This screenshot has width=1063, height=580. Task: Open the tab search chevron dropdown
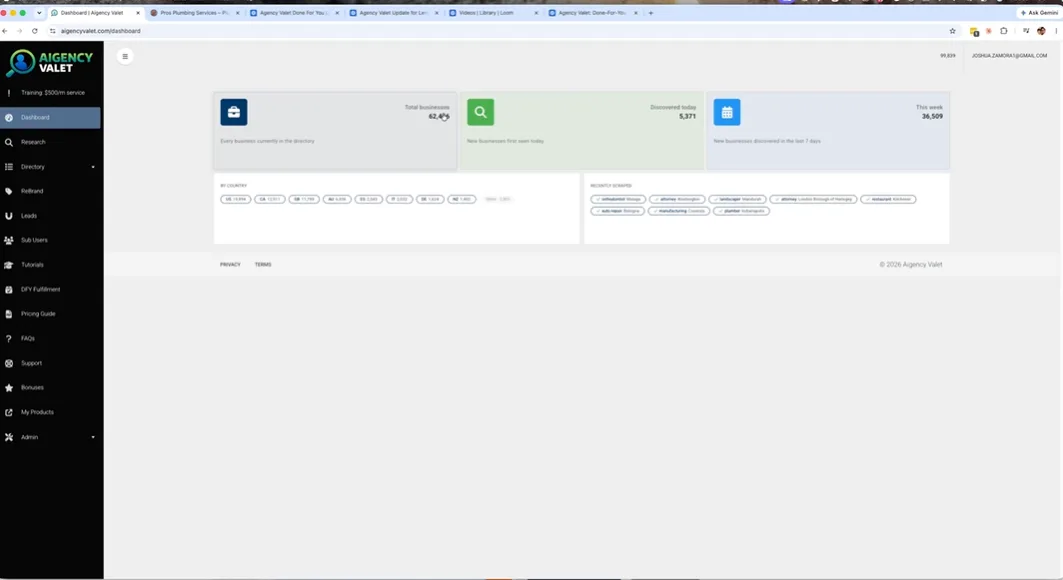pos(39,13)
